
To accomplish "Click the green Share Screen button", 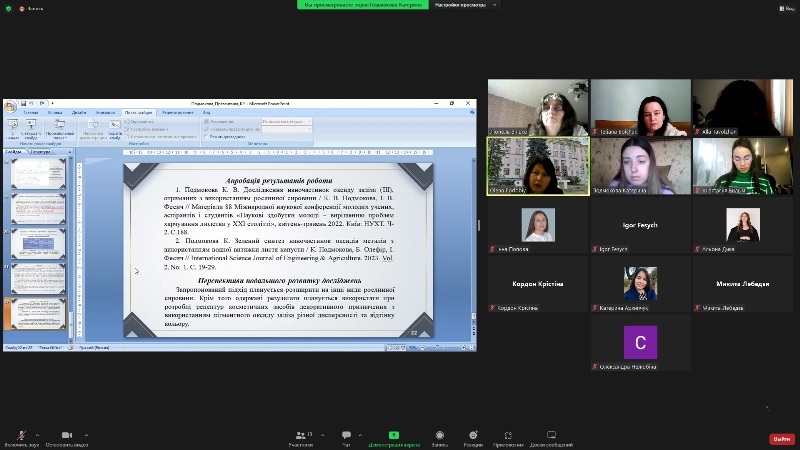I will (x=393, y=436).
